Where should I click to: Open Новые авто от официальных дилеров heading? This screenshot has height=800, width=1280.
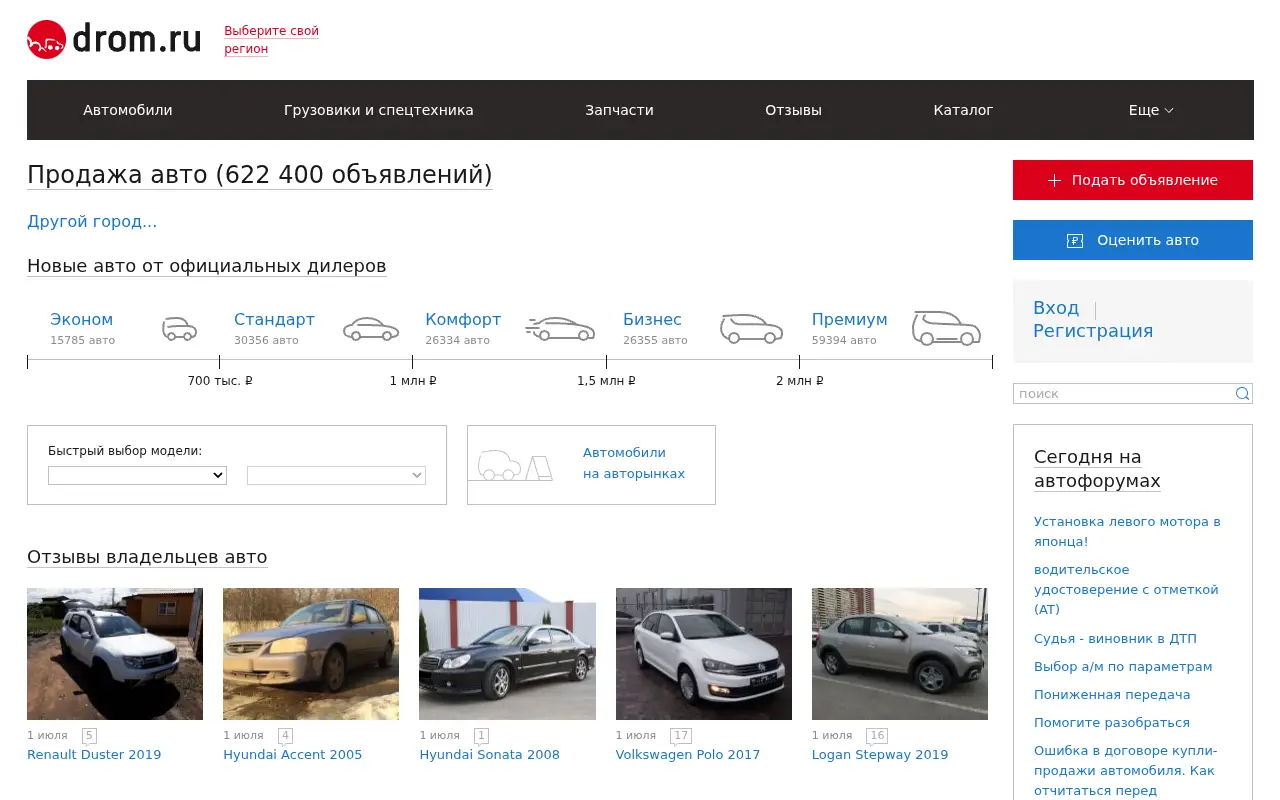206,266
